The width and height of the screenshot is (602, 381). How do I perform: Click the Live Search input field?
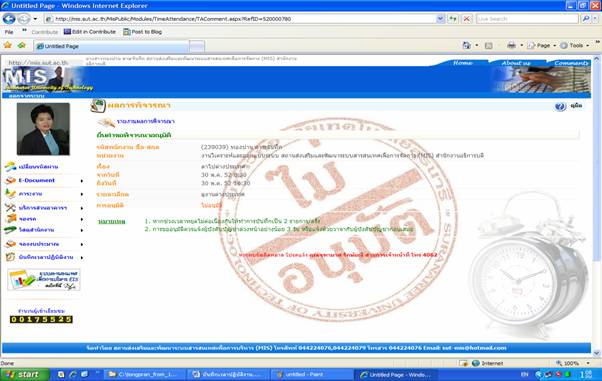pyautogui.click(x=528, y=18)
